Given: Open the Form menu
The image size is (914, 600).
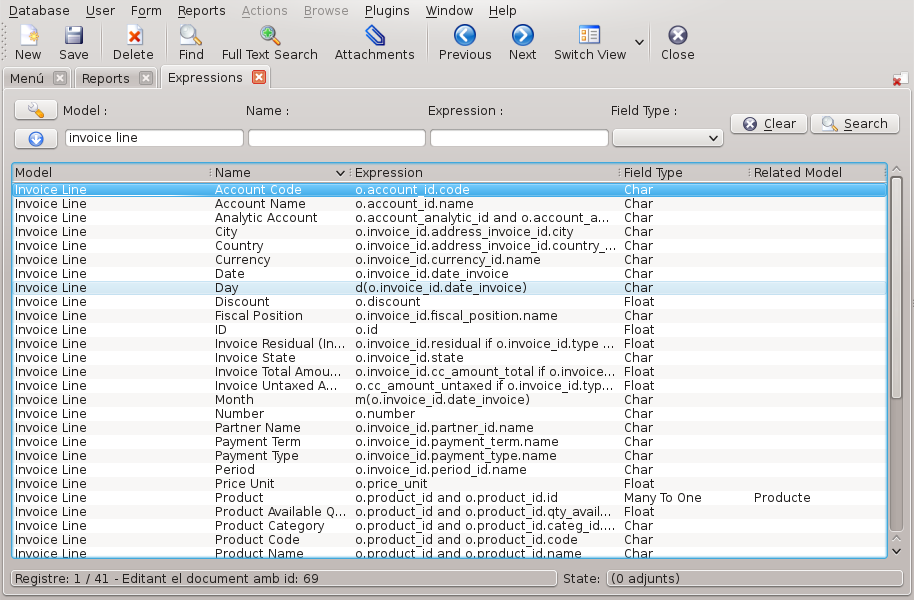Looking at the screenshot, I should pos(146,10).
